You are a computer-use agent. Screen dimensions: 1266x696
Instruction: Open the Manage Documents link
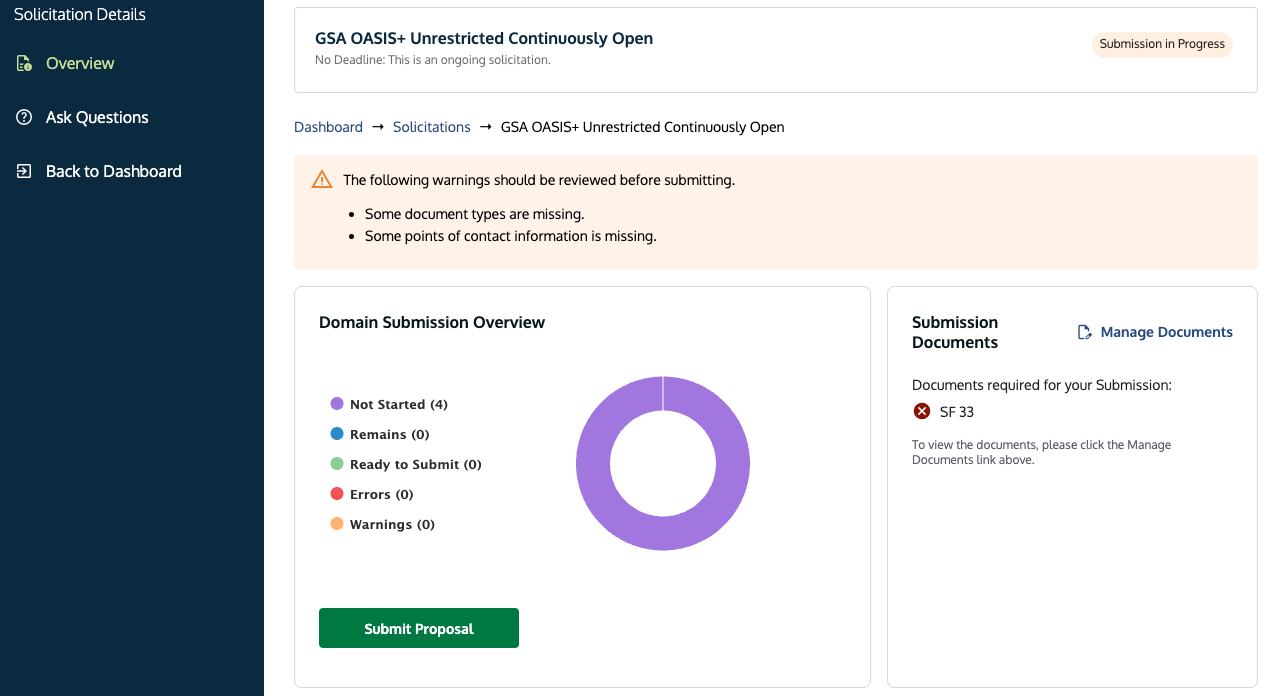click(x=1166, y=331)
